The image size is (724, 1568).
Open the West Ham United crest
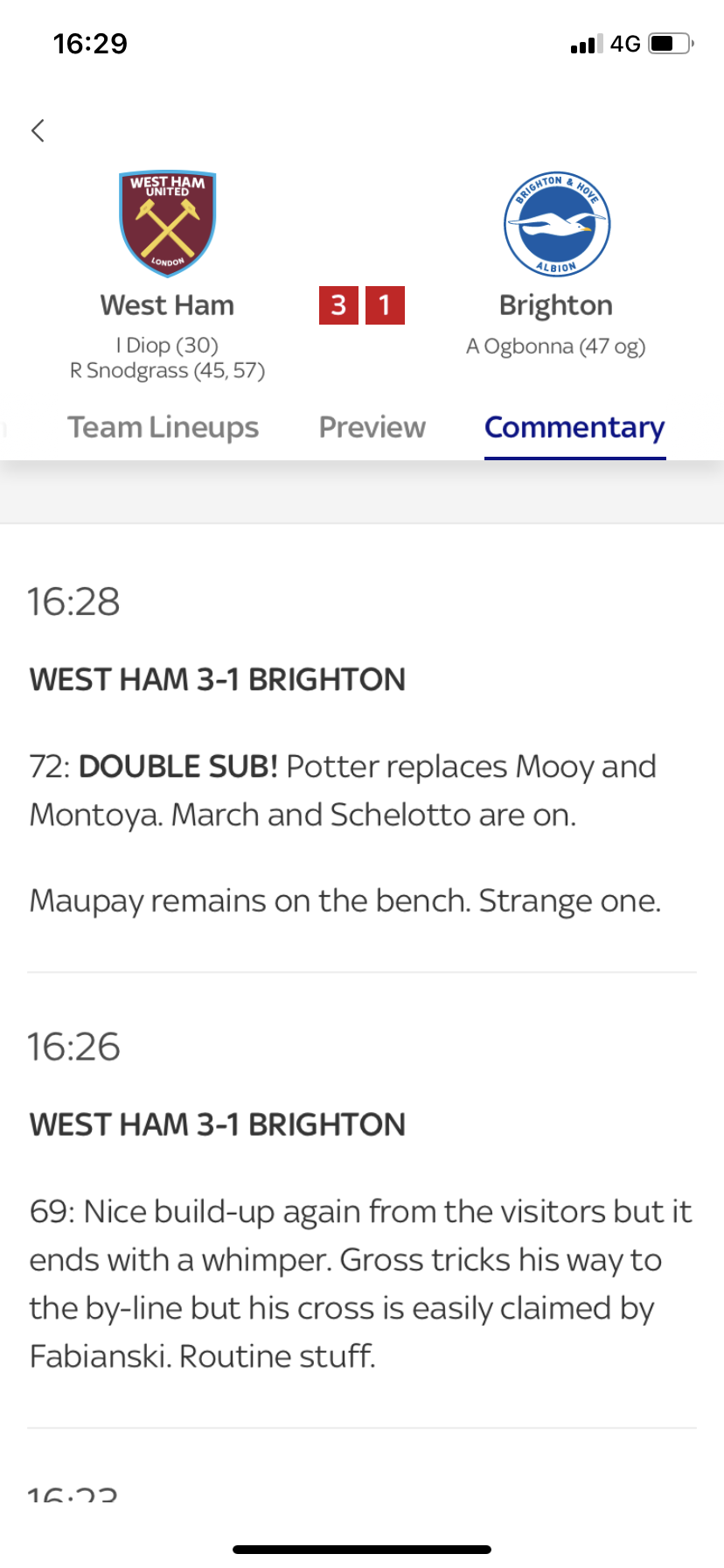click(x=167, y=224)
